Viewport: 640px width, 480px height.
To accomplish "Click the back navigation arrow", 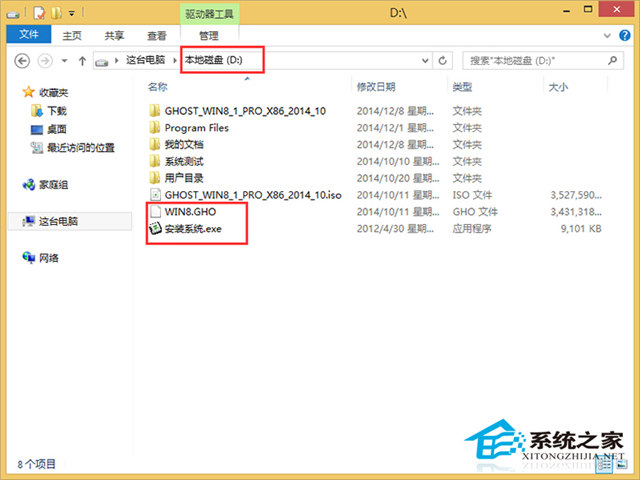I will 23,62.
